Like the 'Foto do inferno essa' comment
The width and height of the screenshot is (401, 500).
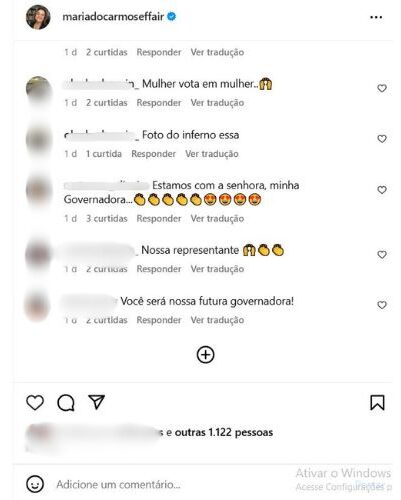(382, 139)
